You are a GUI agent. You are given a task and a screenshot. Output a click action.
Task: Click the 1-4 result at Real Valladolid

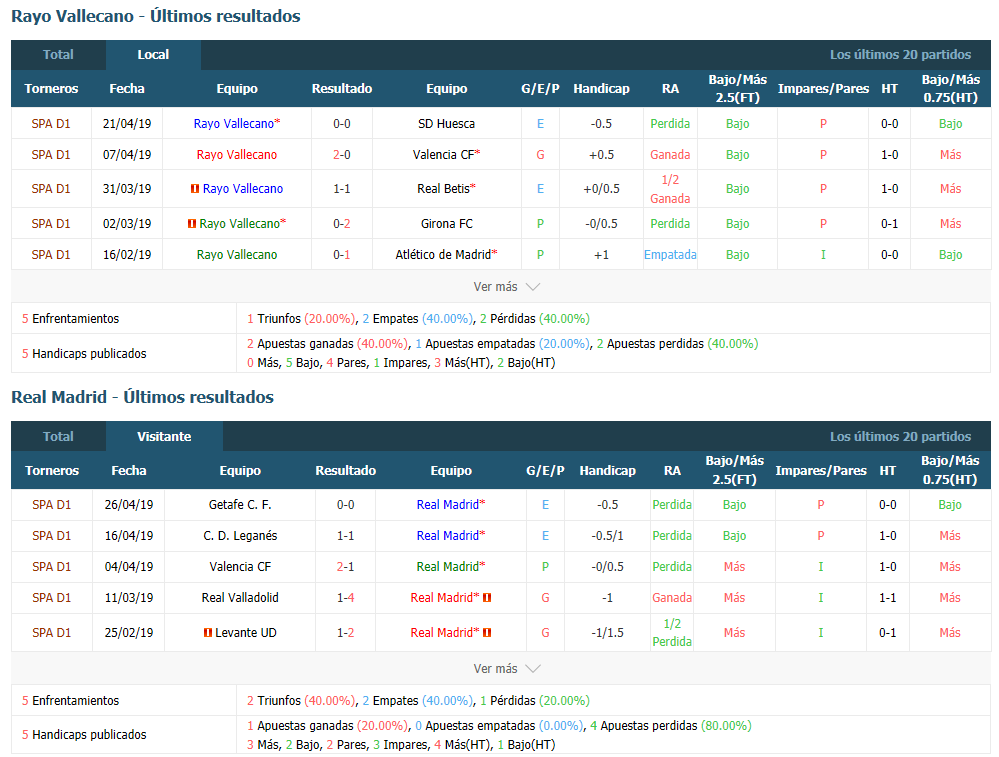point(346,598)
